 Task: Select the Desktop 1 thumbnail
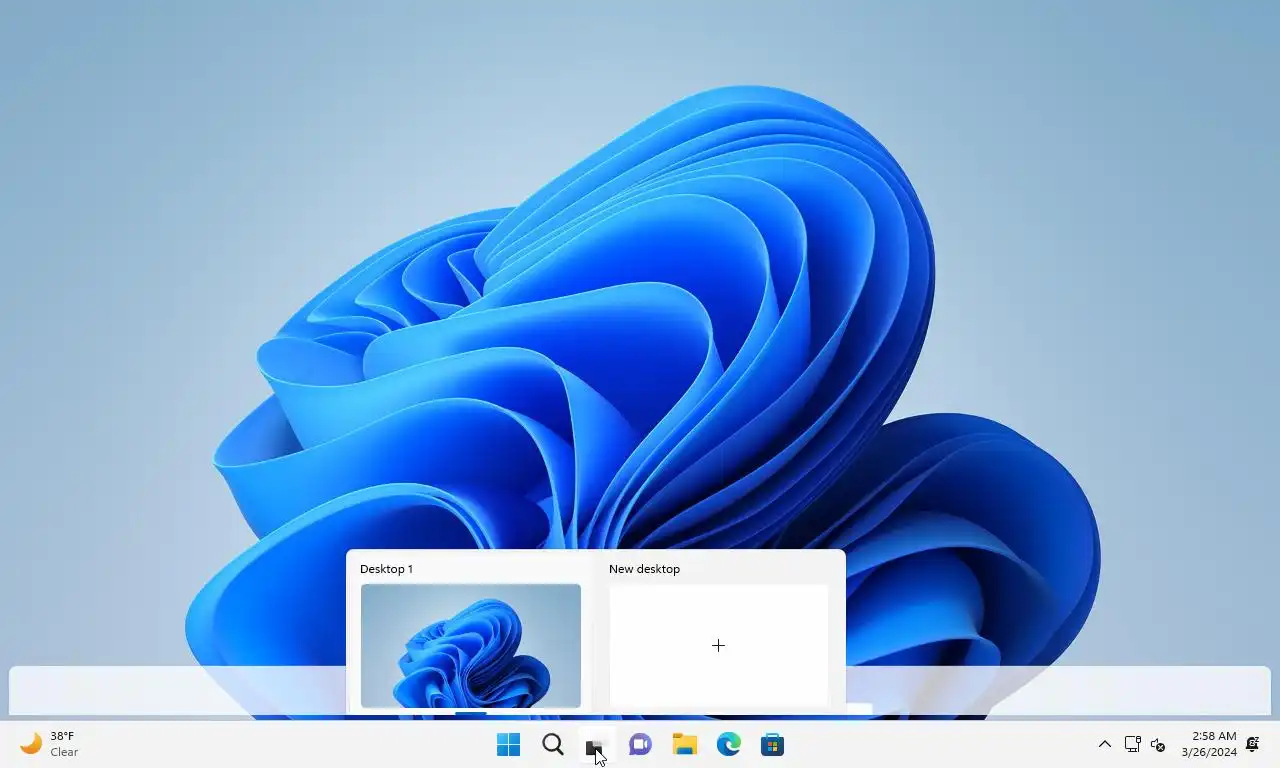(x=471, y=646)
